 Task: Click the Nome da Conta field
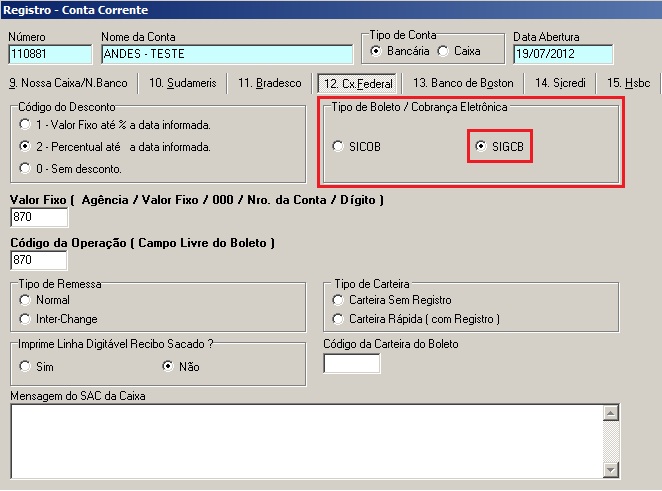(227, 54)
